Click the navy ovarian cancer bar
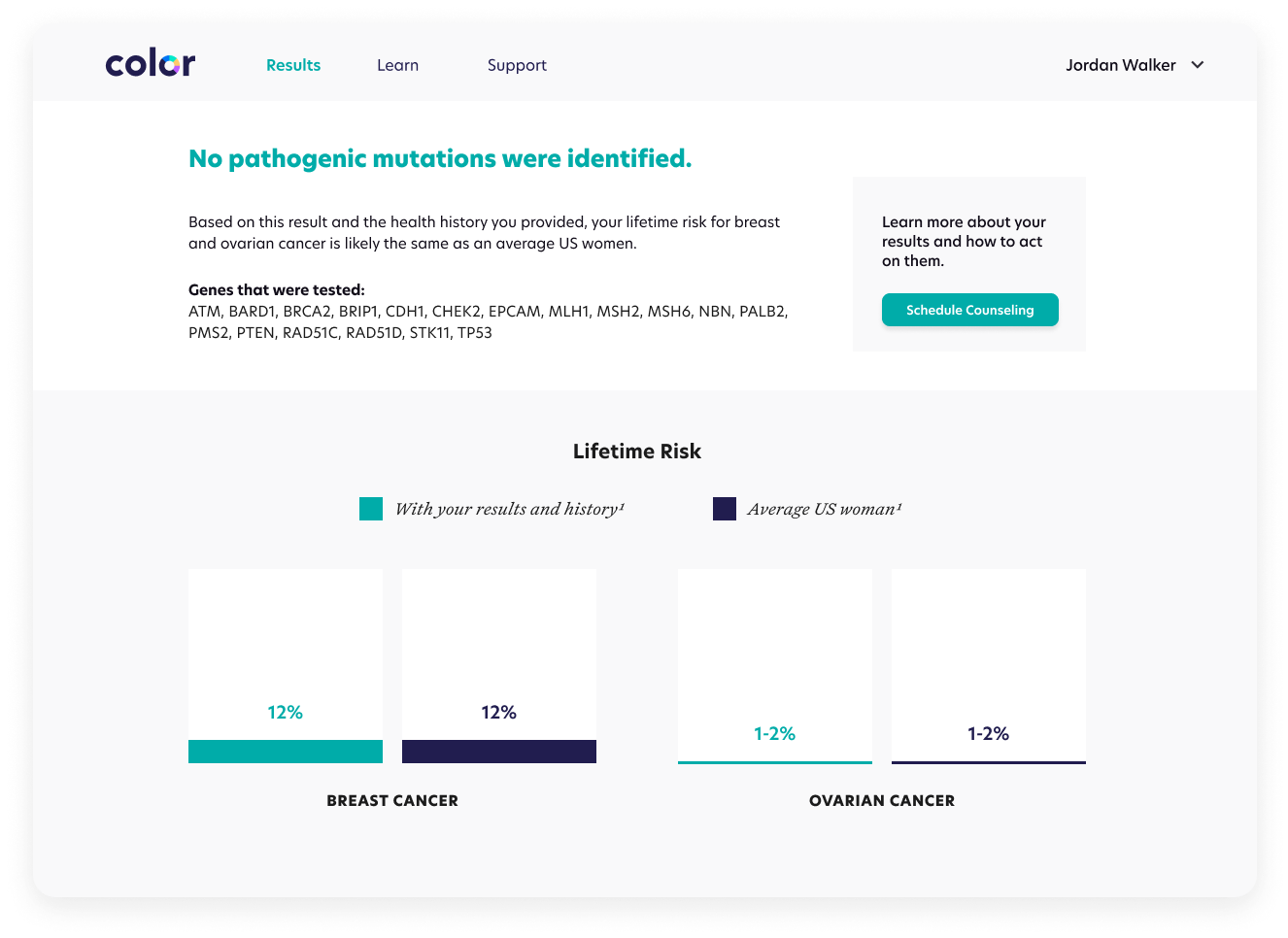The image size is (1288, 938). click(989, 762)
